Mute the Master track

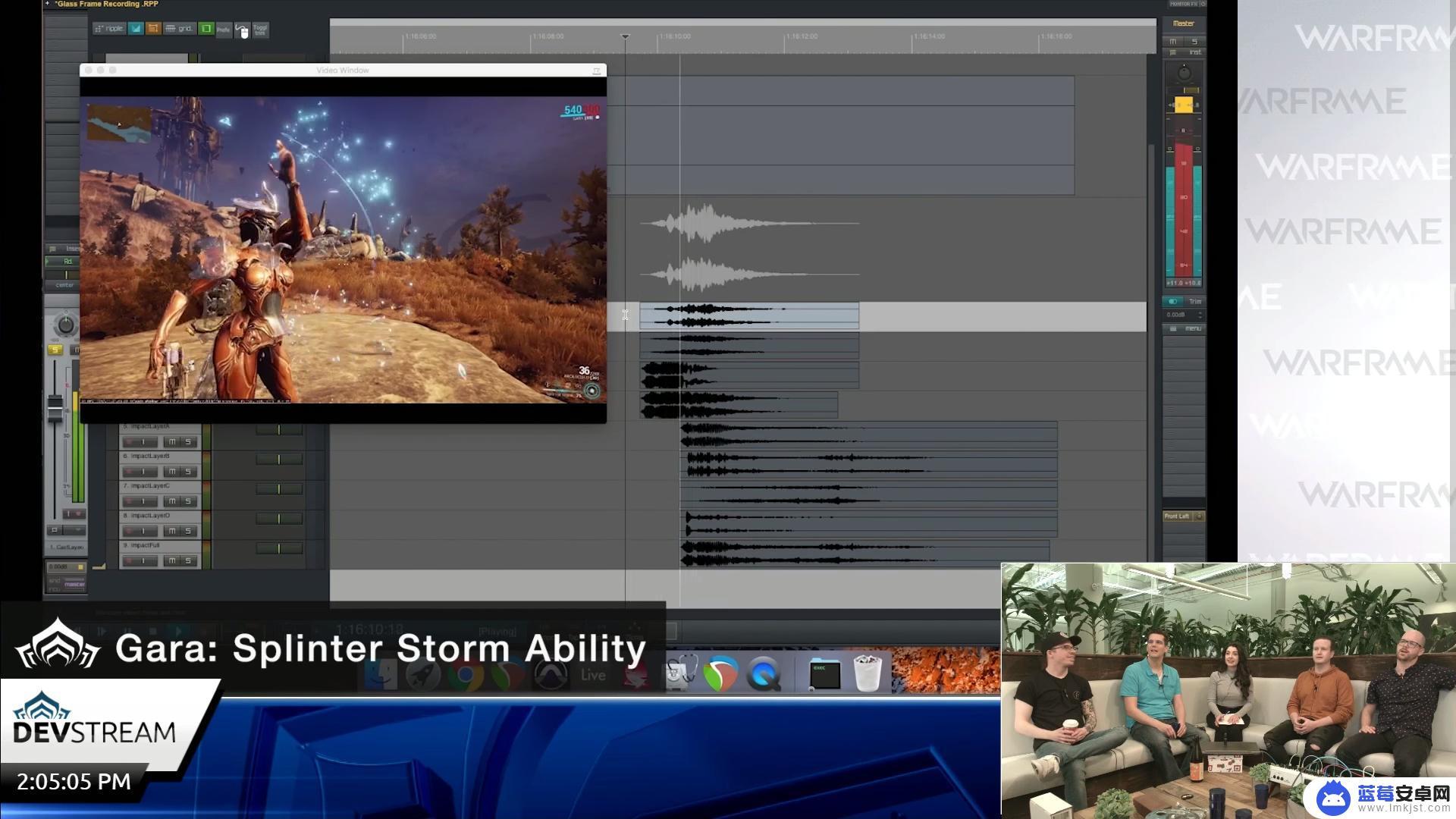coord(1173,42)
